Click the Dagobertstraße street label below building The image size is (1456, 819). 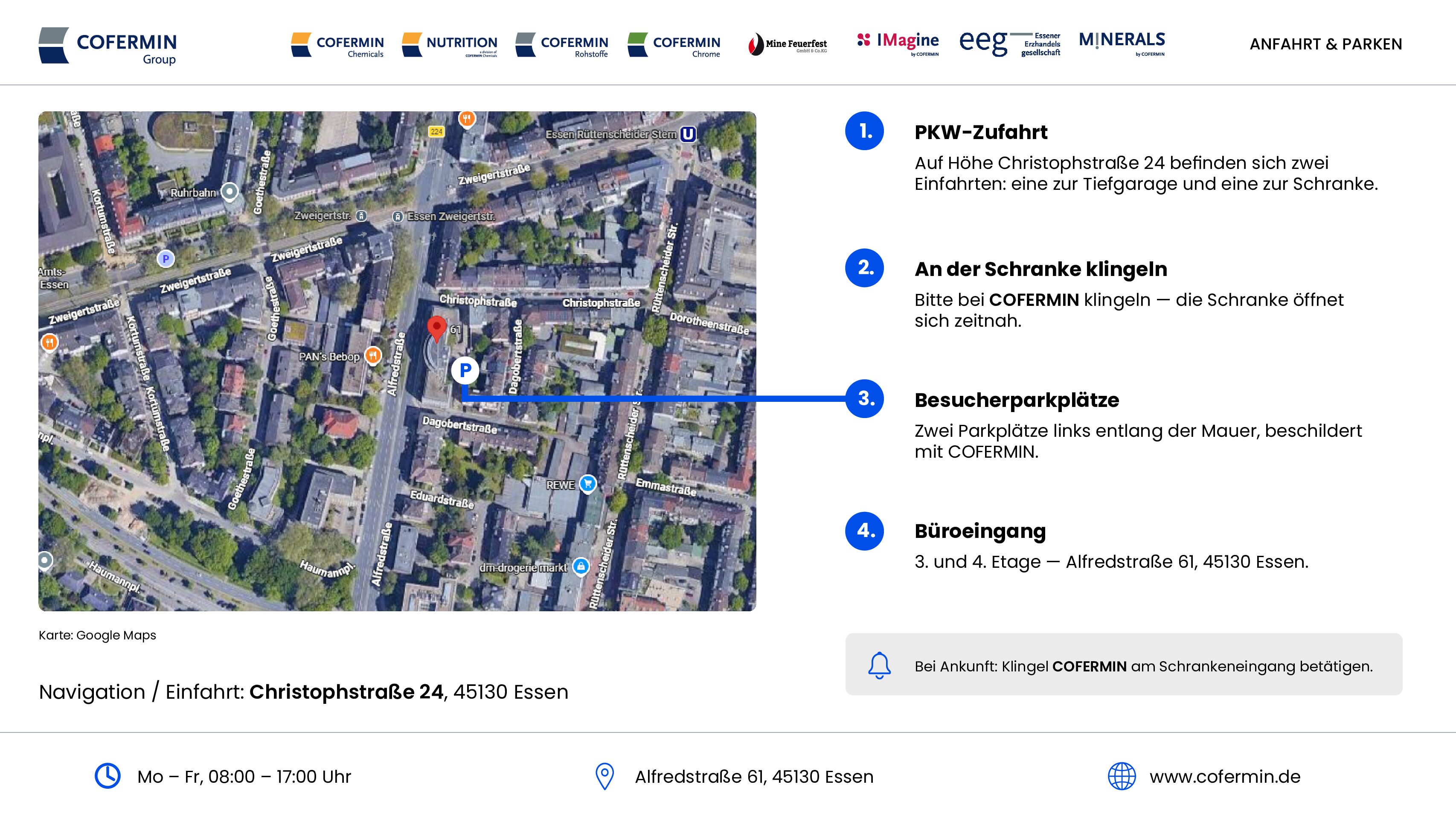click(x=459, y=425)
